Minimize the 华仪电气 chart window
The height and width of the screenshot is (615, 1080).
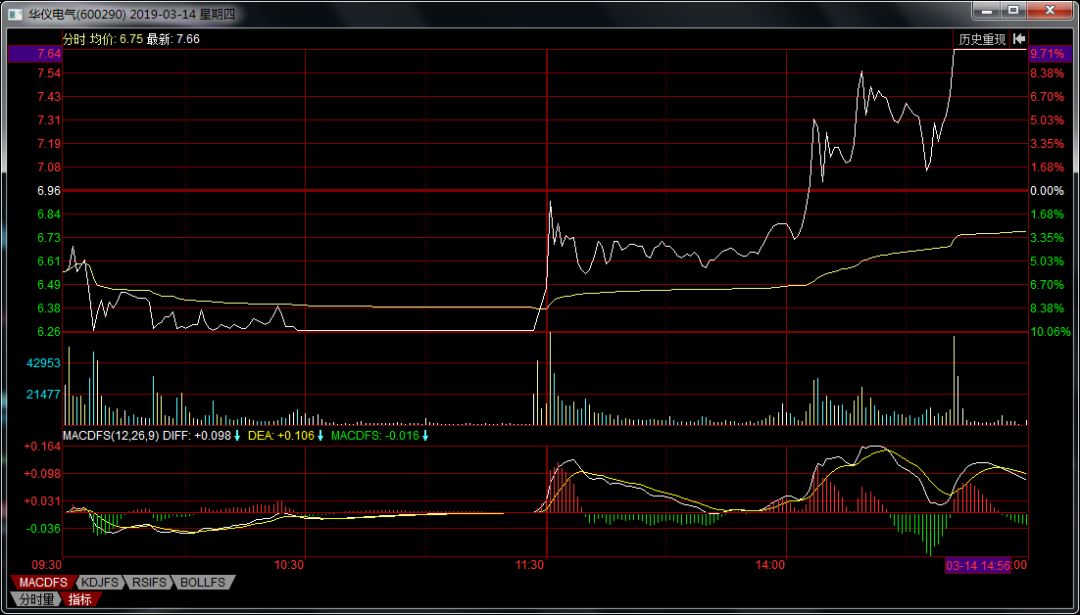988,10
